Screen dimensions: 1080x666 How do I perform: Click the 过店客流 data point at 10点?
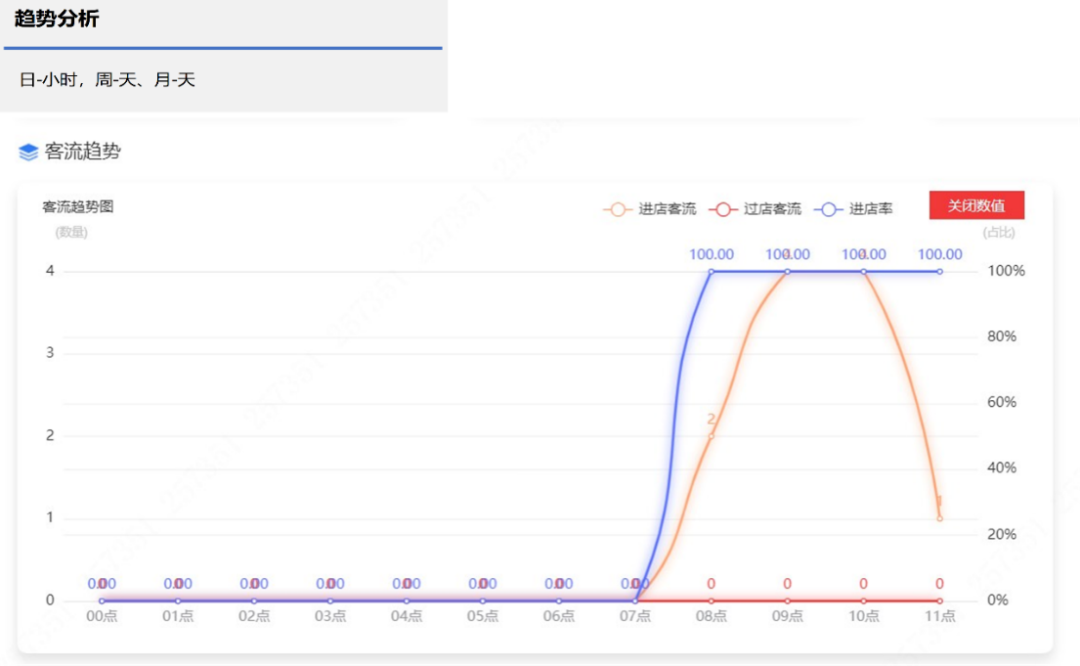(863, 600)
